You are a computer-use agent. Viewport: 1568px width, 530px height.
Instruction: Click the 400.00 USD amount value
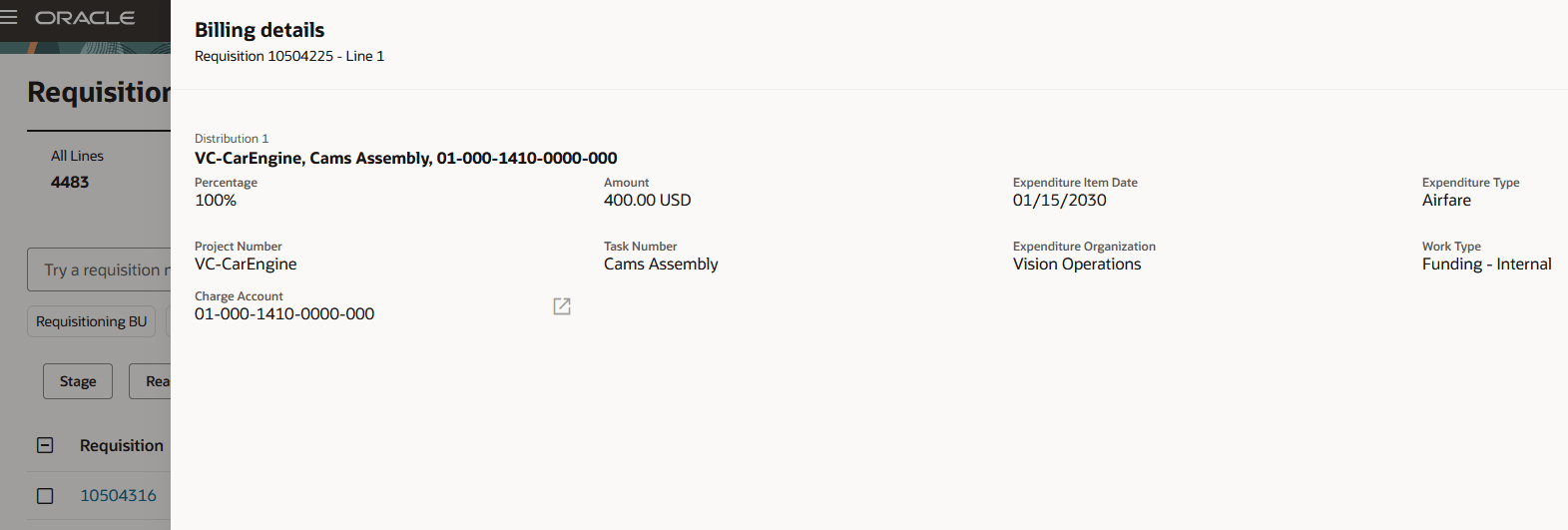pyautogui.click(x=647, y=200)
